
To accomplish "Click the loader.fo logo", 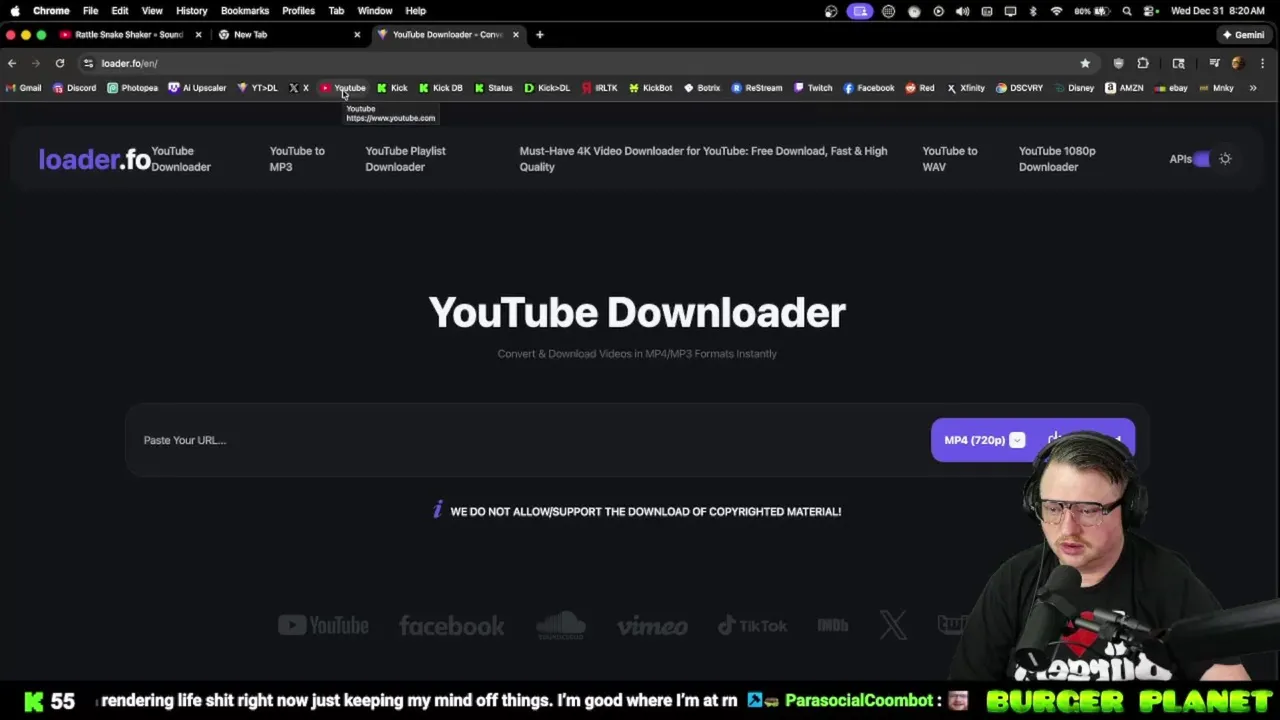I will [x=94, y=159].
